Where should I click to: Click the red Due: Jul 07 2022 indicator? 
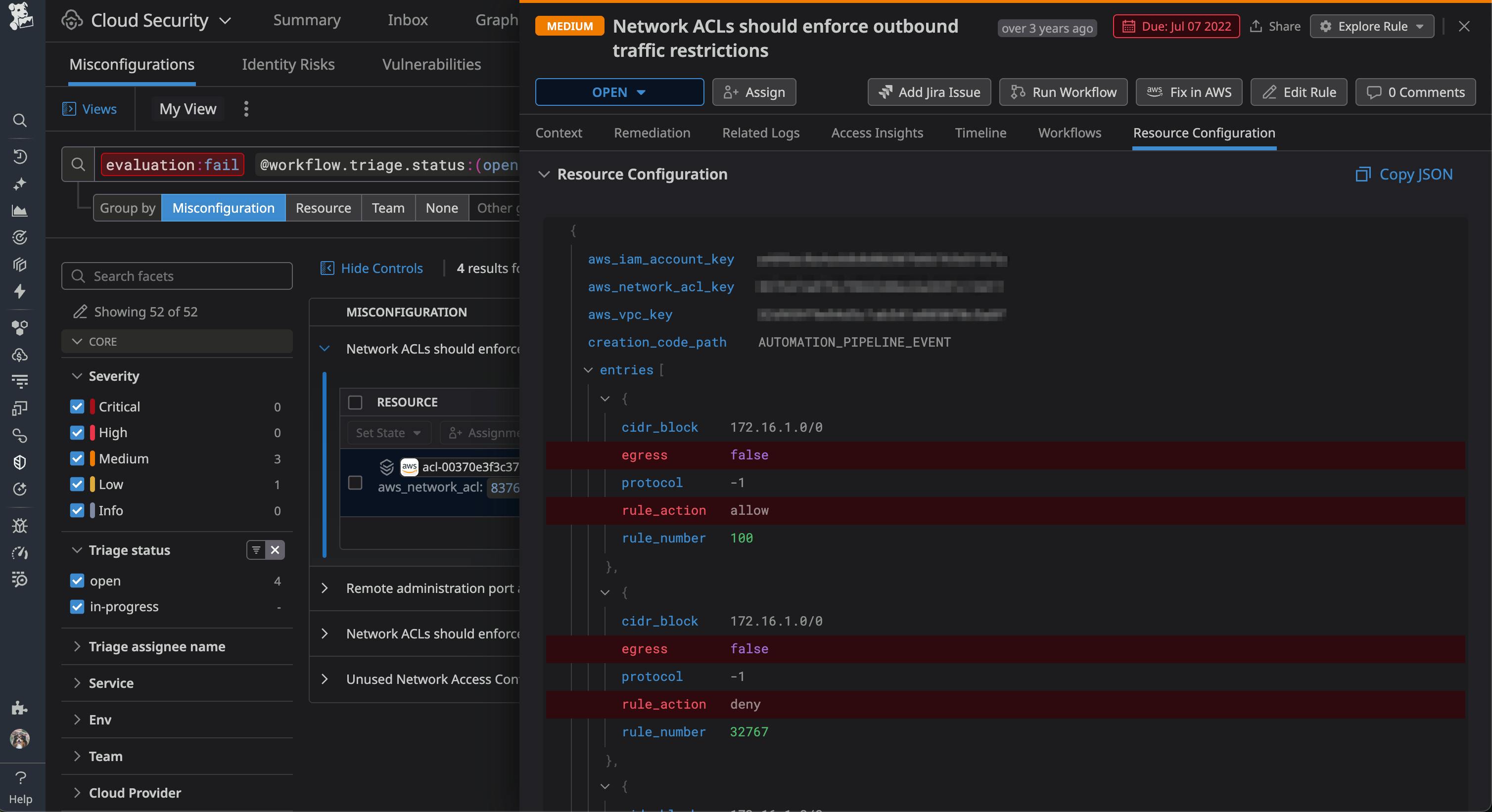[1176, 26]
